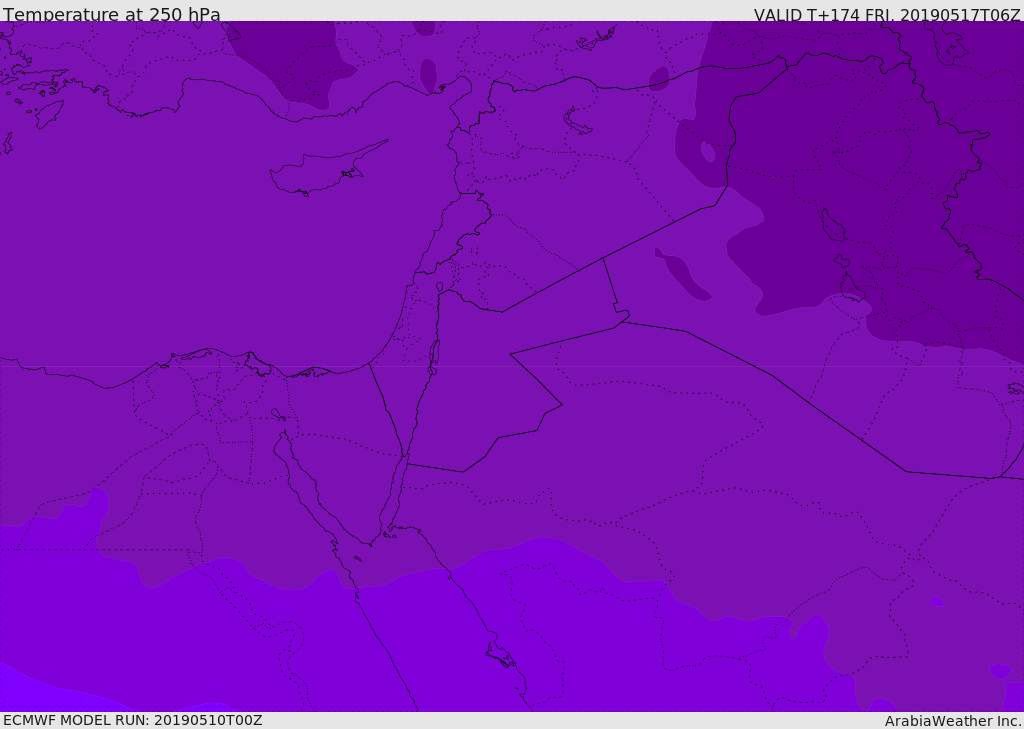The image size is (1024, 729).
Task: Open the ArabiaWeather Inc. credit text
Action: 952,721
